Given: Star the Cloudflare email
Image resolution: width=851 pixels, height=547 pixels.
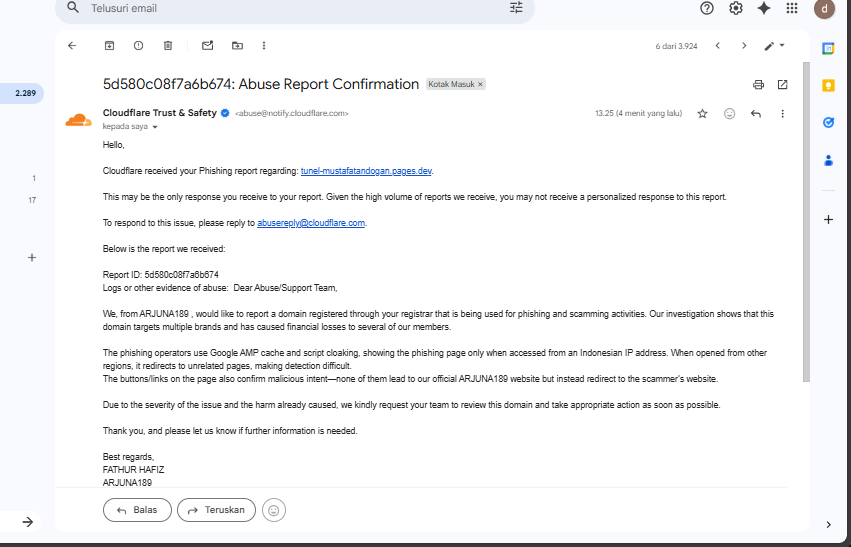Looking at the screenshot, I should [x=702, y=113].
